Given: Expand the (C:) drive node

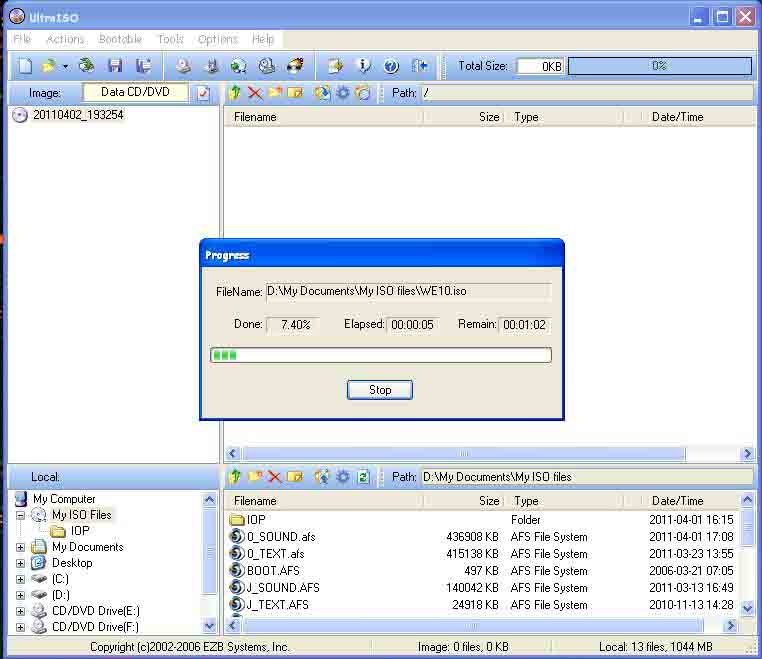Looking at the screenshot, I should point(20,579).
